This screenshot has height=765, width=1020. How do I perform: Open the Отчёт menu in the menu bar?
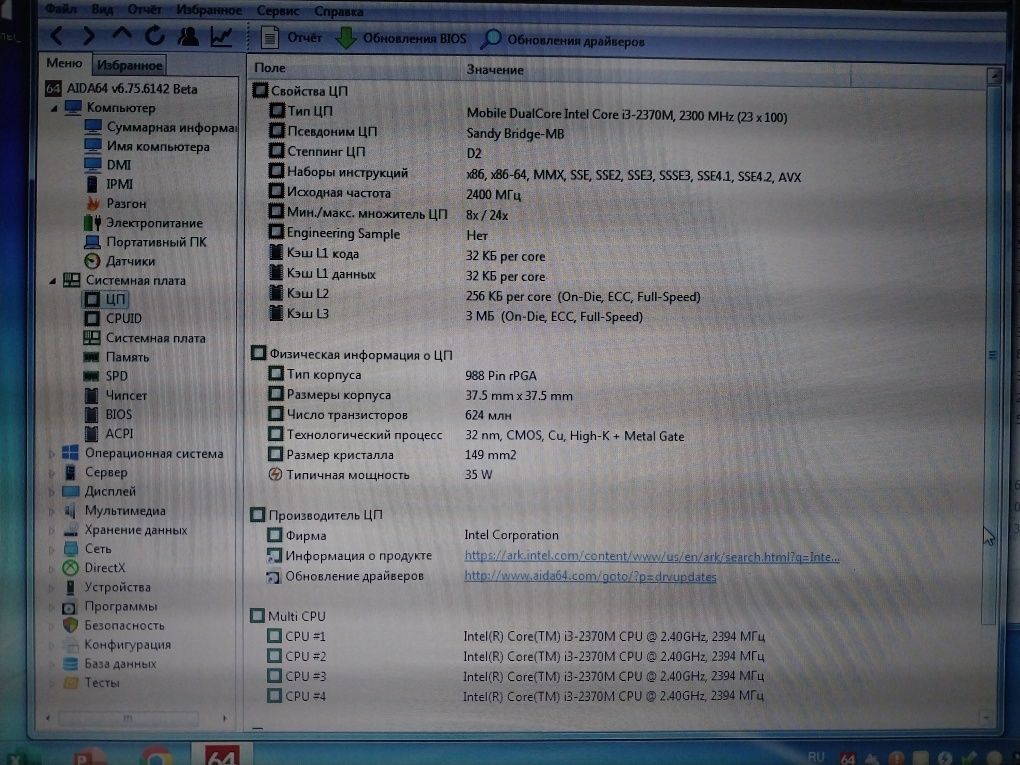[x=144, y=10]
